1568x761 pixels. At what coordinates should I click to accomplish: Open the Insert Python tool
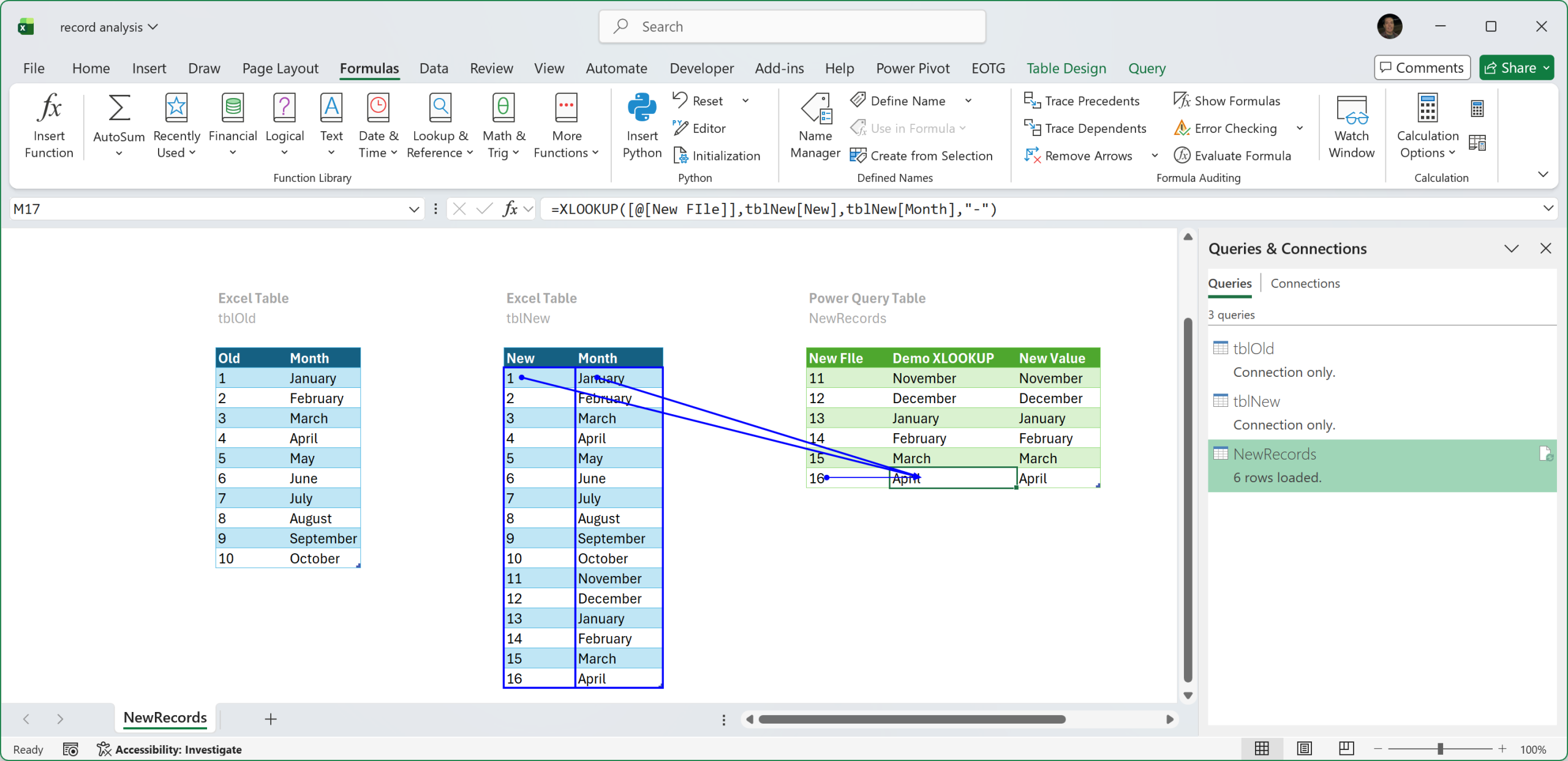642,126
